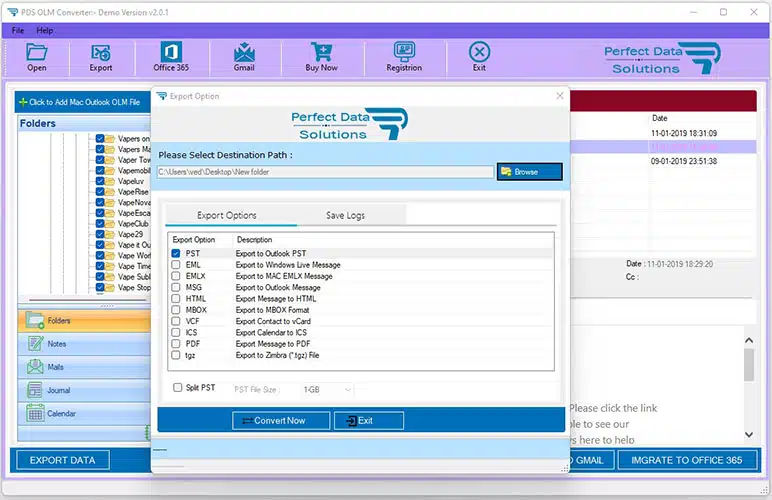Check the MSG export option
Screen dimensions: 772x500
[176, 287]
